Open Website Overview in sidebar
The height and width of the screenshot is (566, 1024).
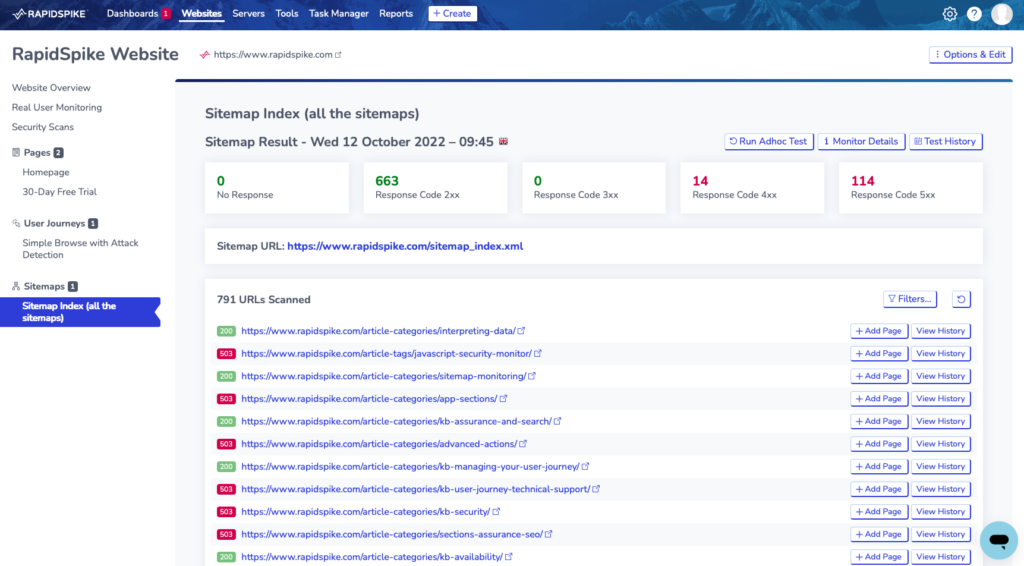point(51,87)
